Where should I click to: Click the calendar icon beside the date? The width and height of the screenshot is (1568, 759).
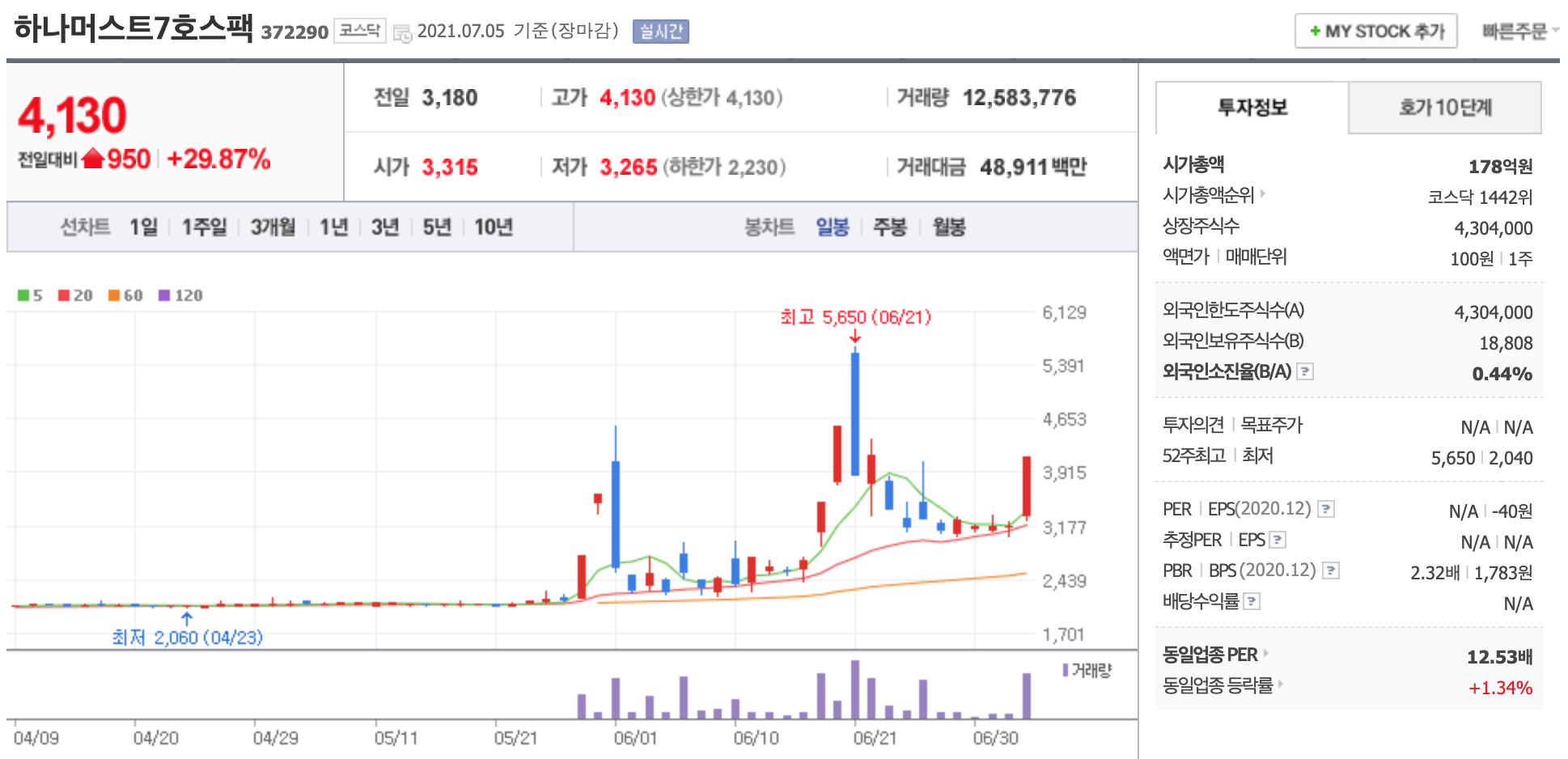click(x=402, y=33)
